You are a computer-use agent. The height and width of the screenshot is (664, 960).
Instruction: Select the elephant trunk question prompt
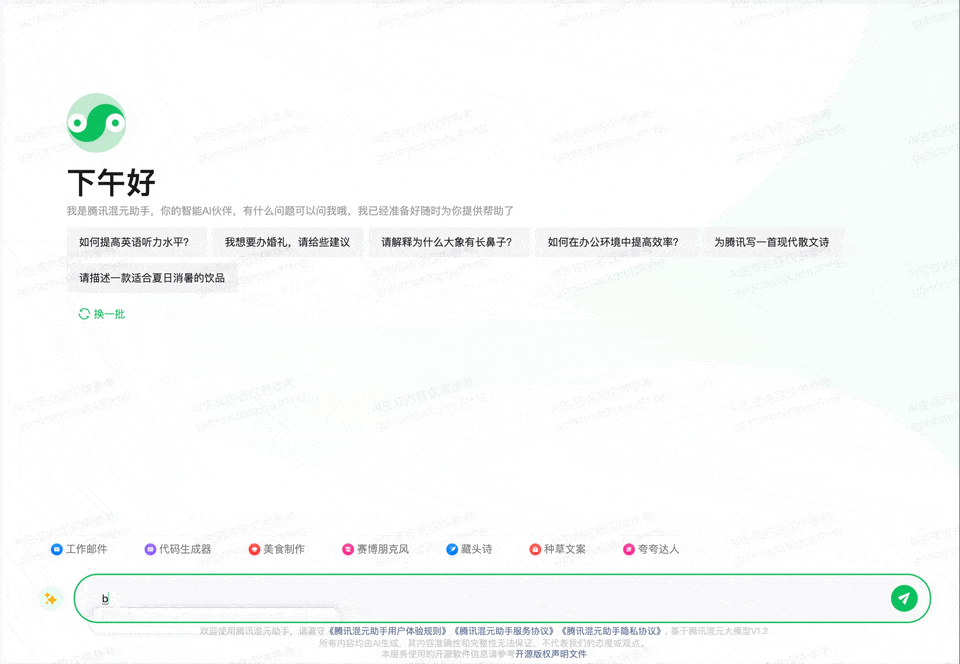(x=447, y=241)
